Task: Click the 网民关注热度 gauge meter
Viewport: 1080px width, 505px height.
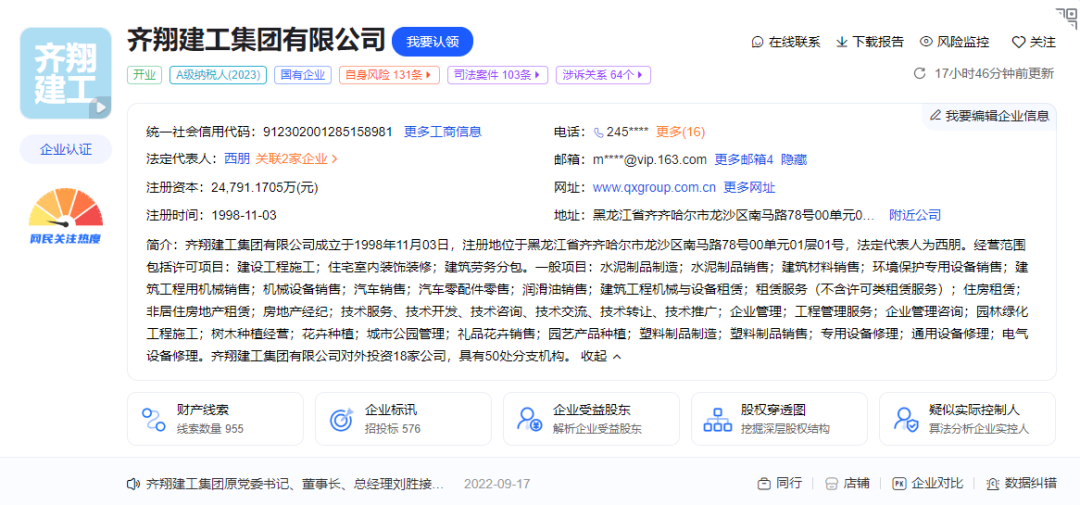Action: (x=66, y=212)
